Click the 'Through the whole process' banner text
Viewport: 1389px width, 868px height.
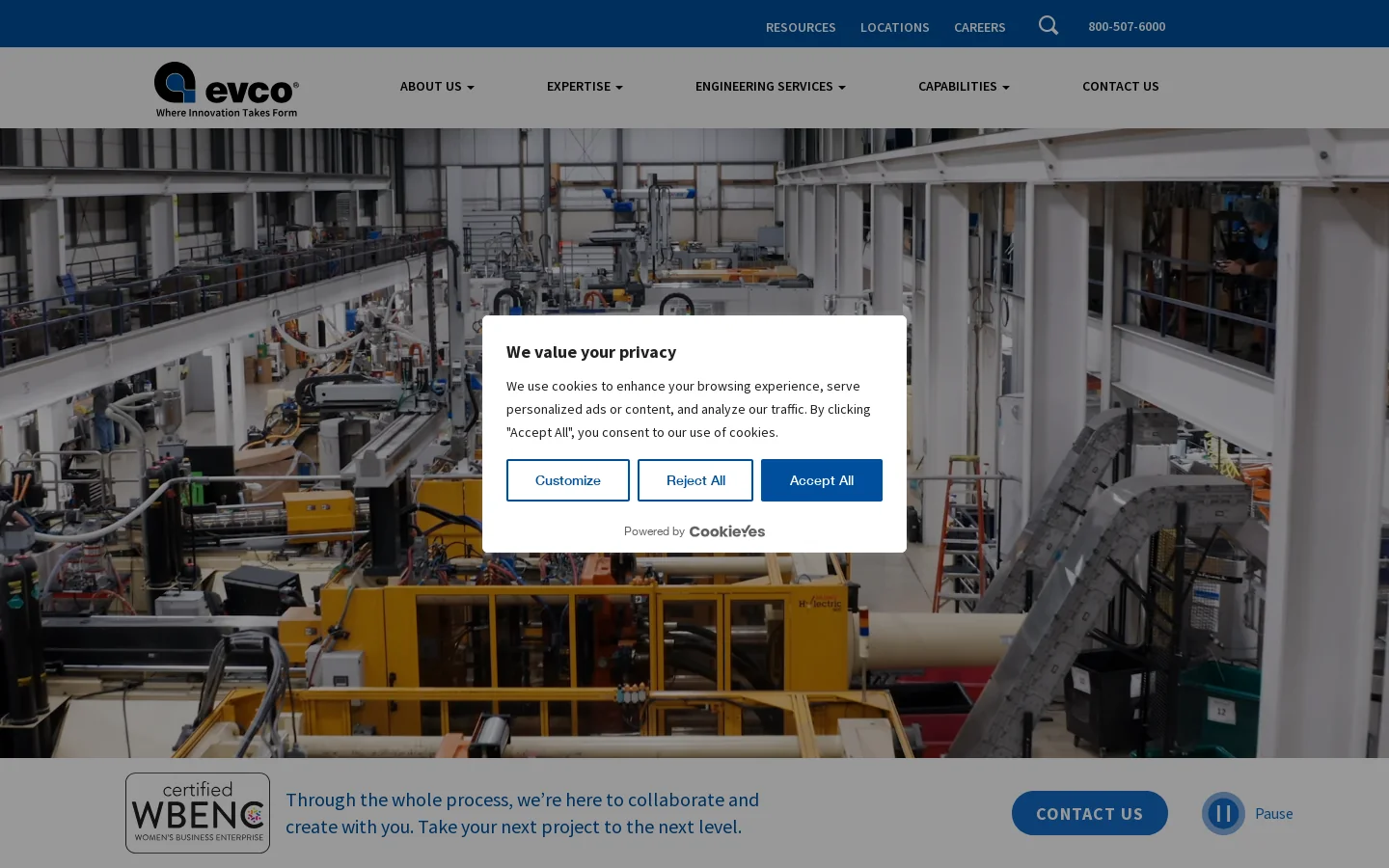pyautogui.click(x=523, y=813)
